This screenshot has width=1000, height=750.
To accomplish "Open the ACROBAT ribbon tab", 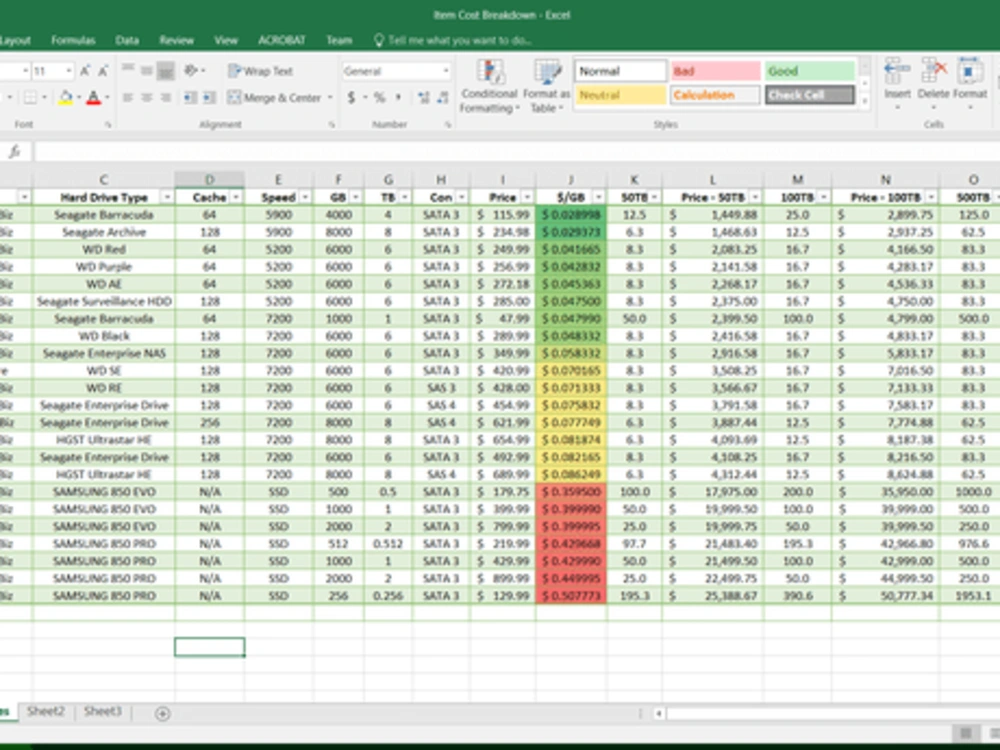I will [281, 40].
